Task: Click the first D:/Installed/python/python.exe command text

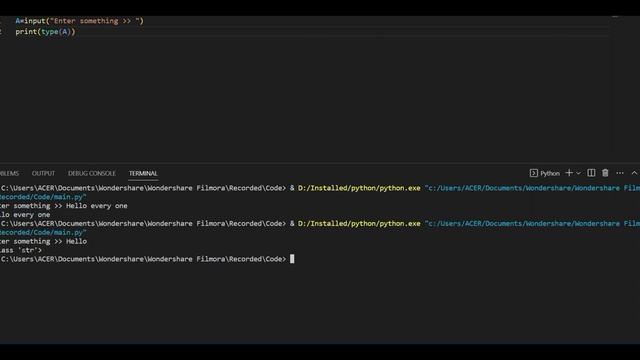Action: click(x=359, y=188)
